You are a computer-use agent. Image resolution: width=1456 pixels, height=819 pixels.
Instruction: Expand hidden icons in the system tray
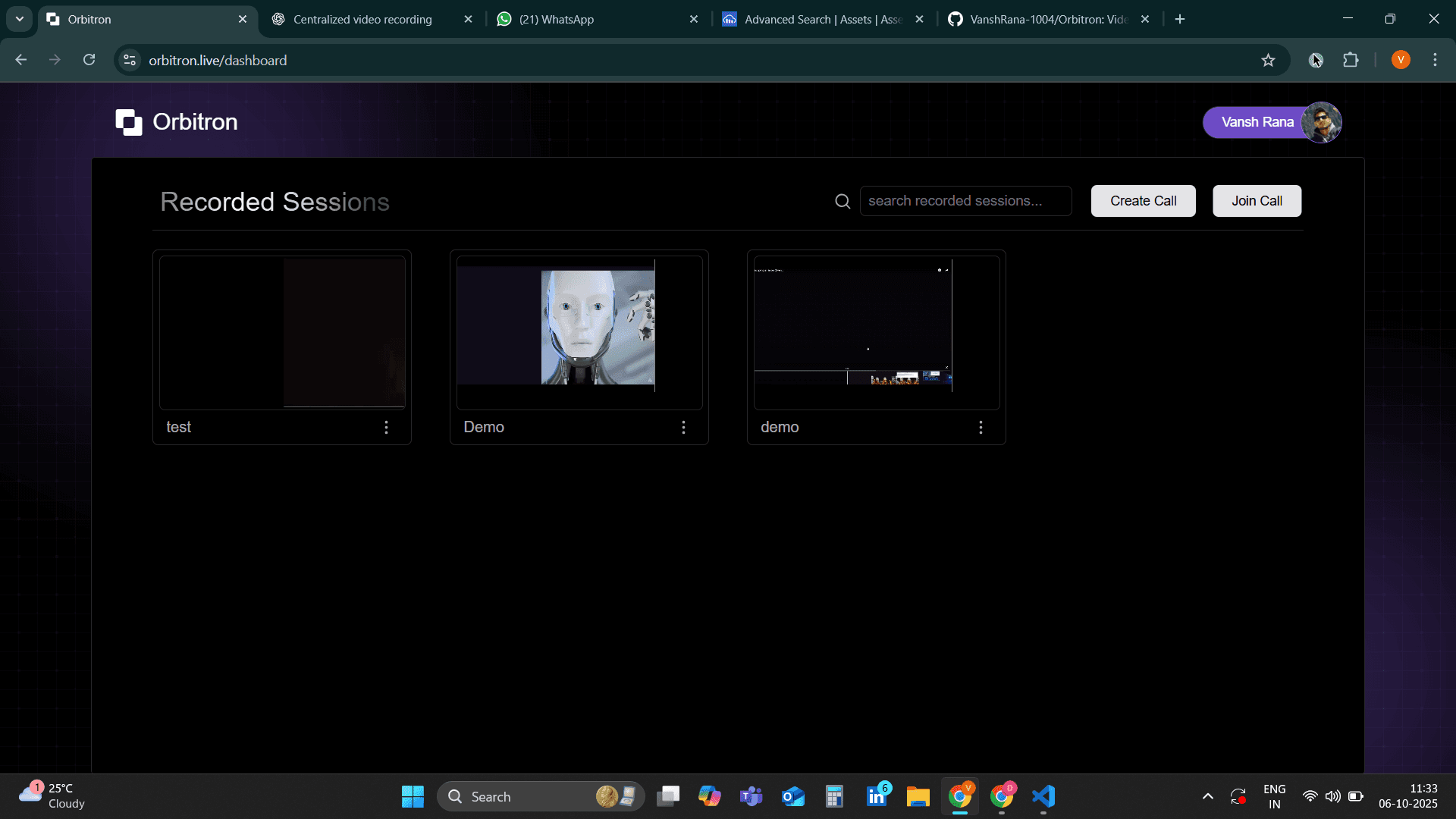click(x=1207, y=796)
